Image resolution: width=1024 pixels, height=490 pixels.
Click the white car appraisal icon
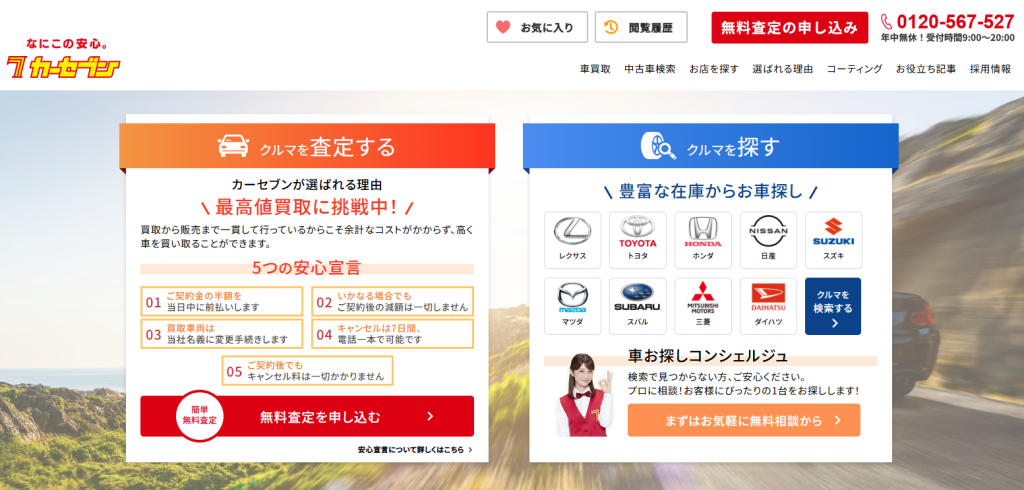coord(233,146)
